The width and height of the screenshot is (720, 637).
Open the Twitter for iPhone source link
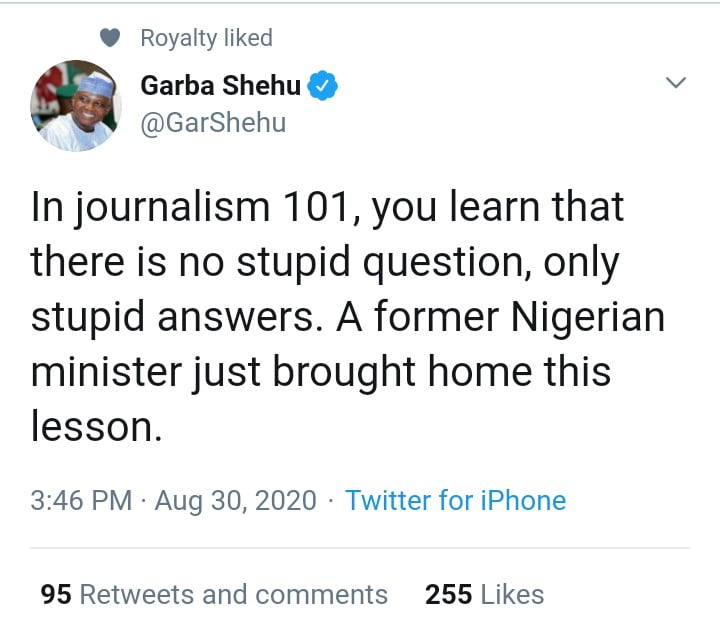click(x=455, y=500)
